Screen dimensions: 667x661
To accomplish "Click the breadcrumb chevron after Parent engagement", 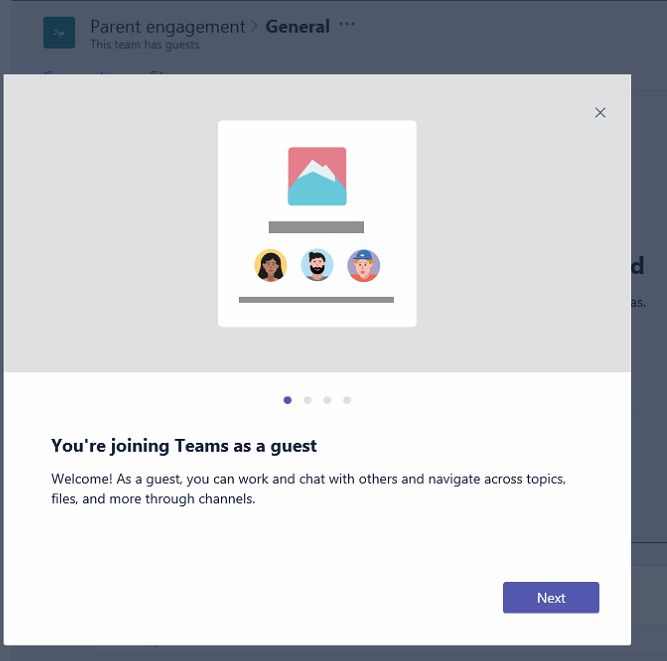I will coord(255,26).
